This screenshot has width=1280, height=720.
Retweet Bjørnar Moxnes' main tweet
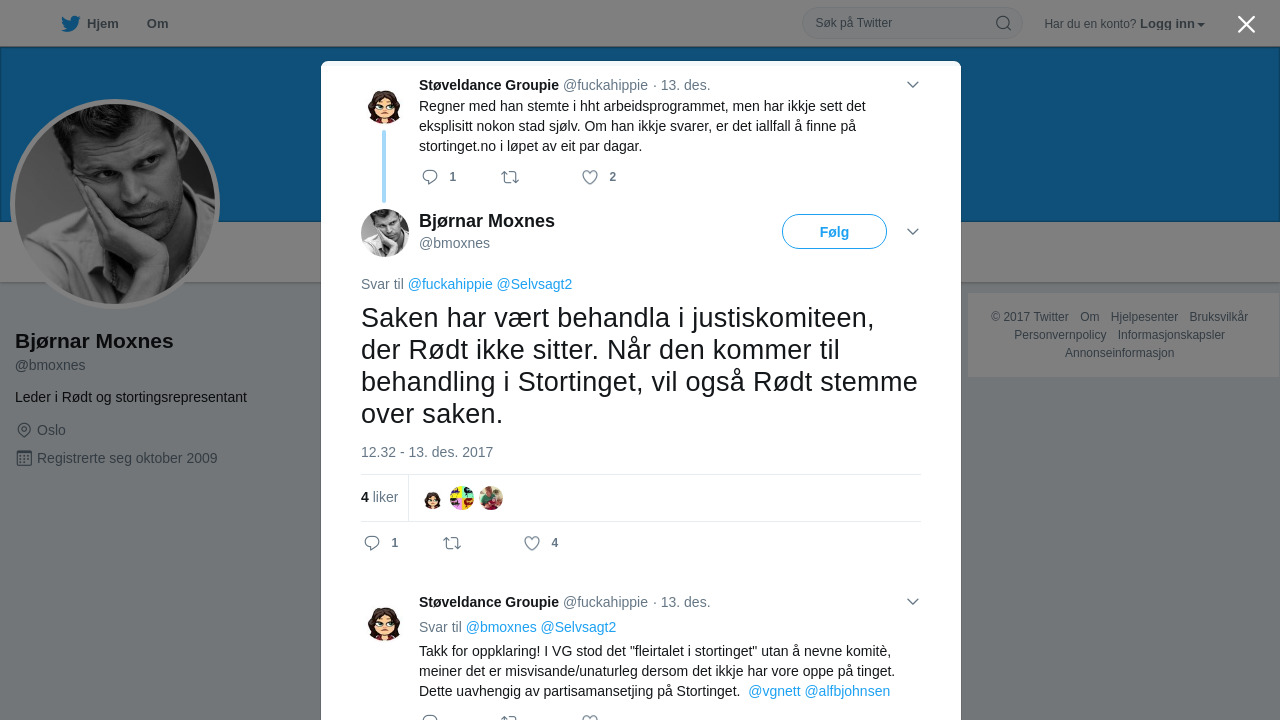coord(452,543)
